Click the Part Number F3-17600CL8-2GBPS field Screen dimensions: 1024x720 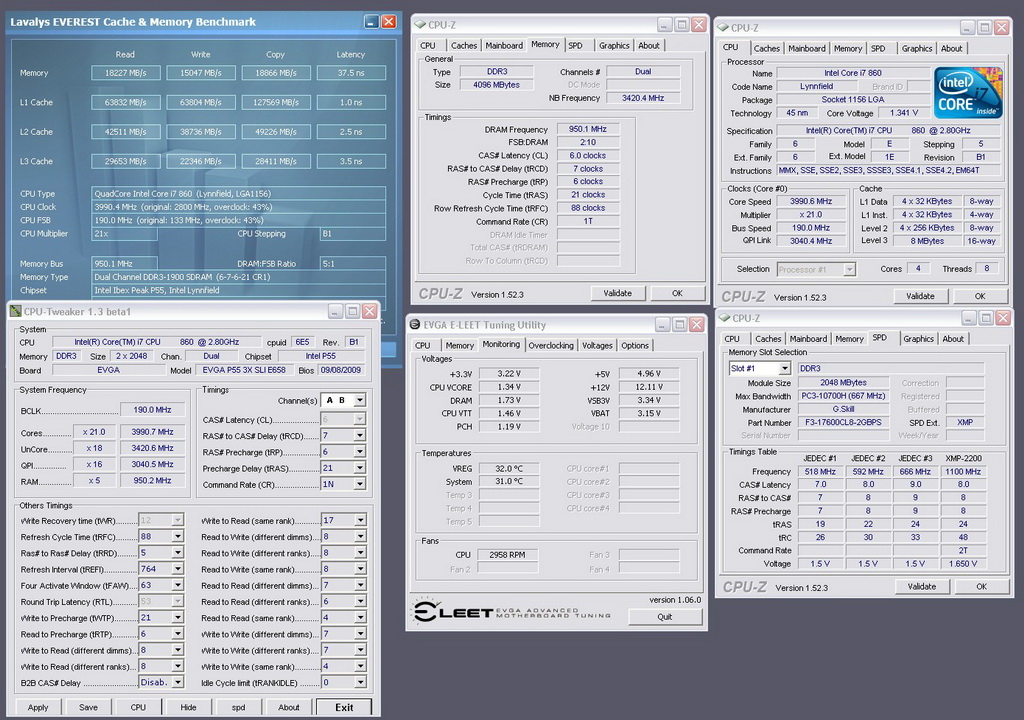point(843,422)
